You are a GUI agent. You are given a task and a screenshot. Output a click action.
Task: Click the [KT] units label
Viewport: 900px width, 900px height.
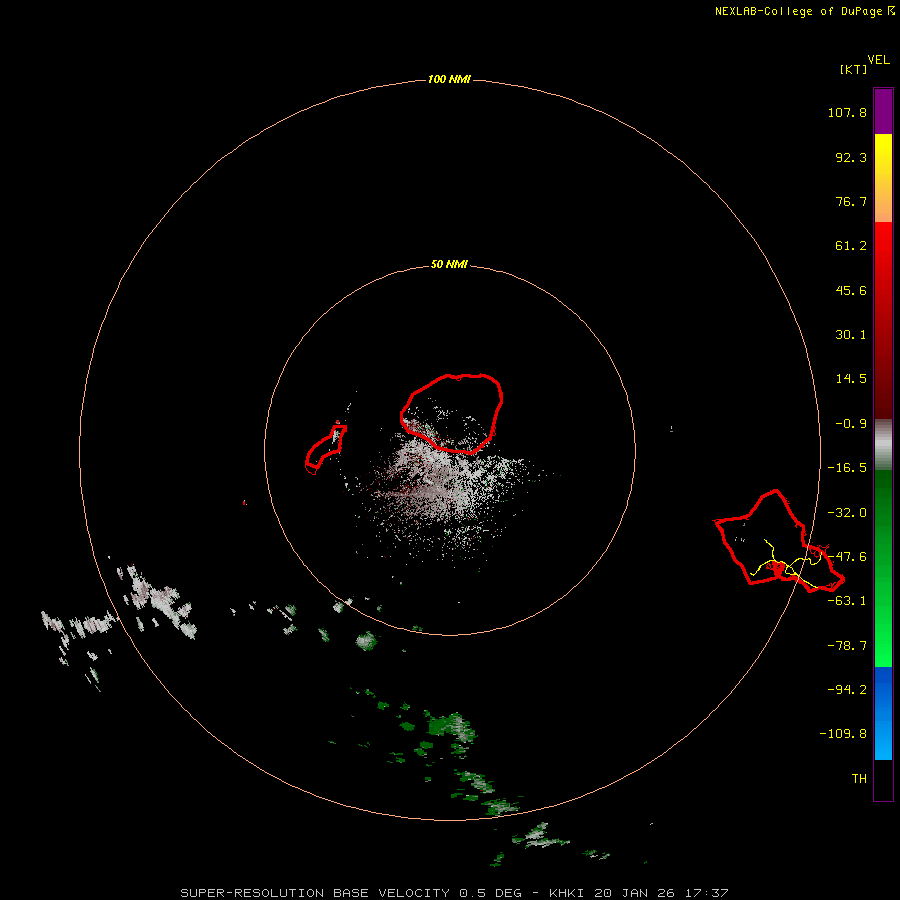[854, 69]
